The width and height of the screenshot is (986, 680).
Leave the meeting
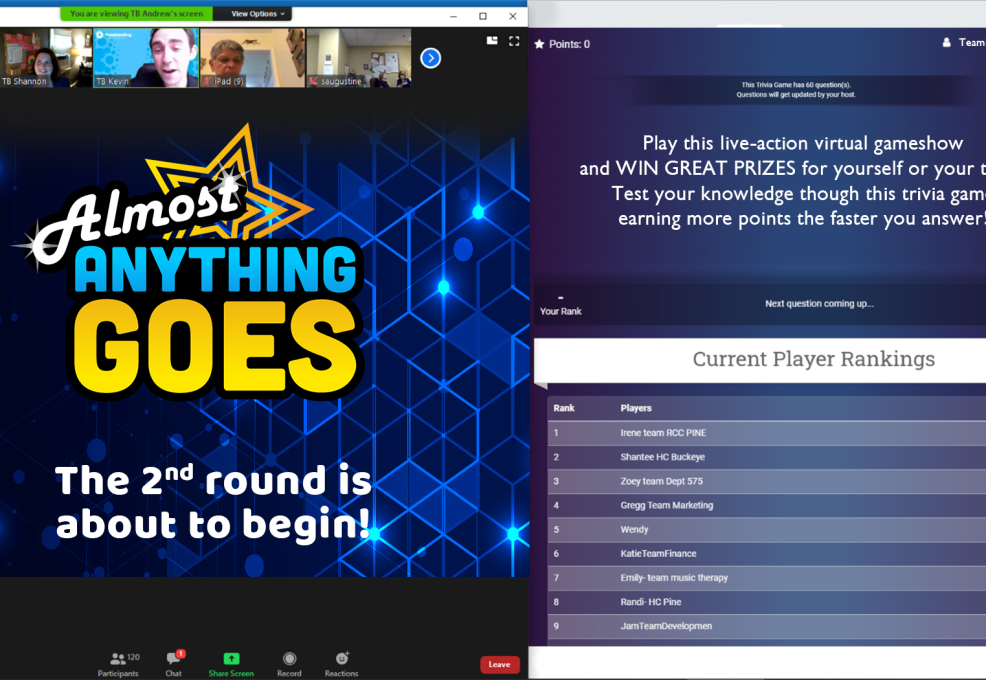pyautogui.click(x=499, y=664)
